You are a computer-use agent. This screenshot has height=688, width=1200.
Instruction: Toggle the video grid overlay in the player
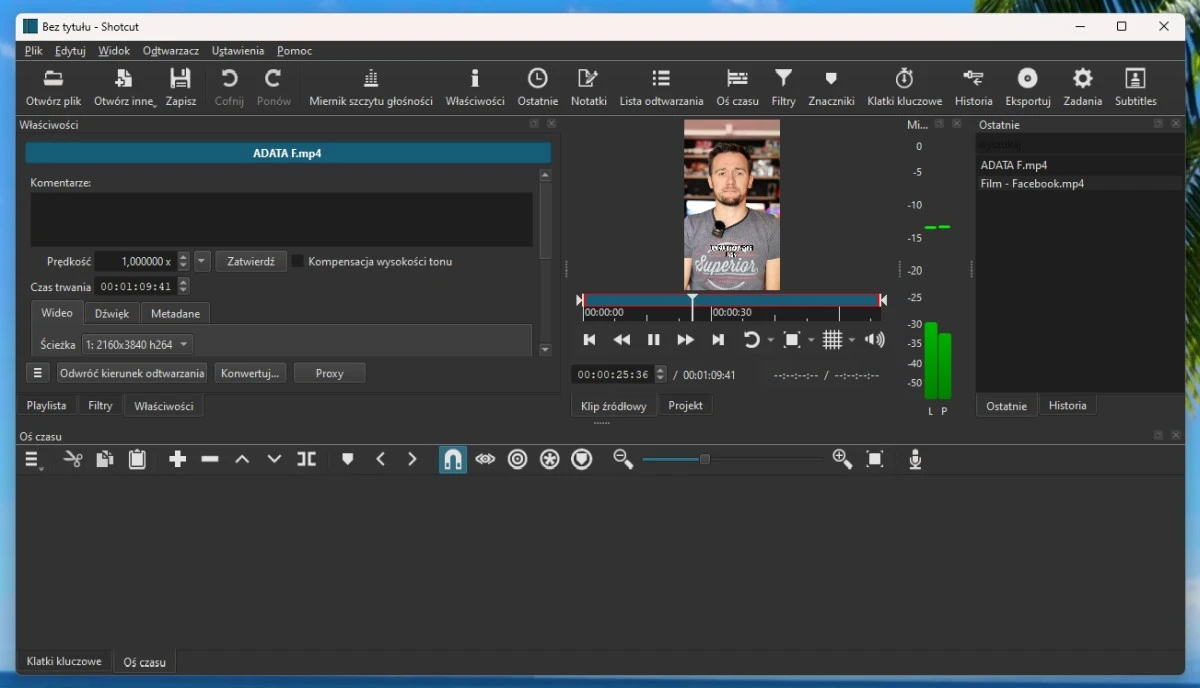pyautogui.click(x=835, y=339)
